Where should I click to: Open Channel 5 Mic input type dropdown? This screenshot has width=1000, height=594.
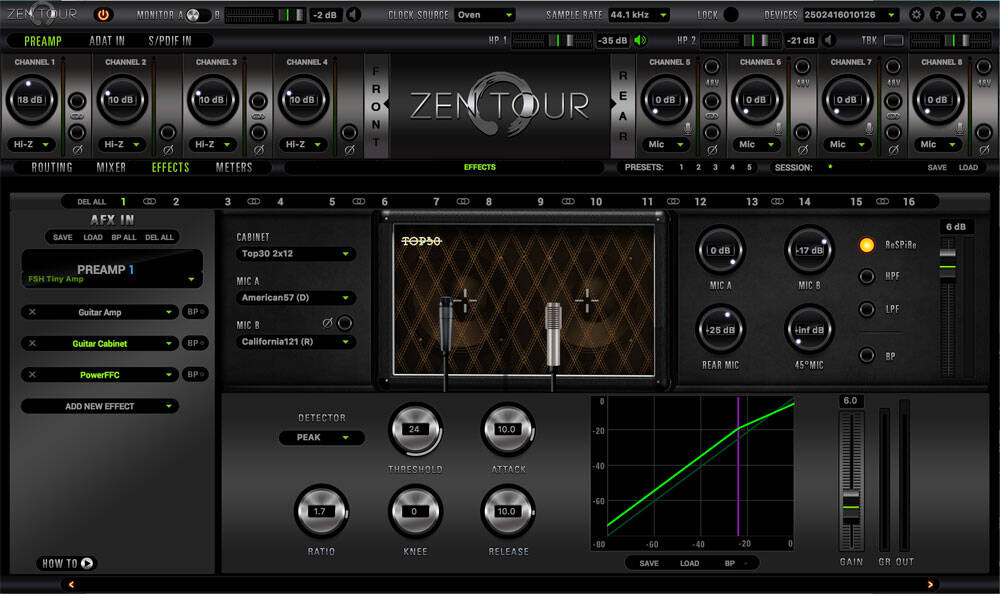(x=666, y=144)
